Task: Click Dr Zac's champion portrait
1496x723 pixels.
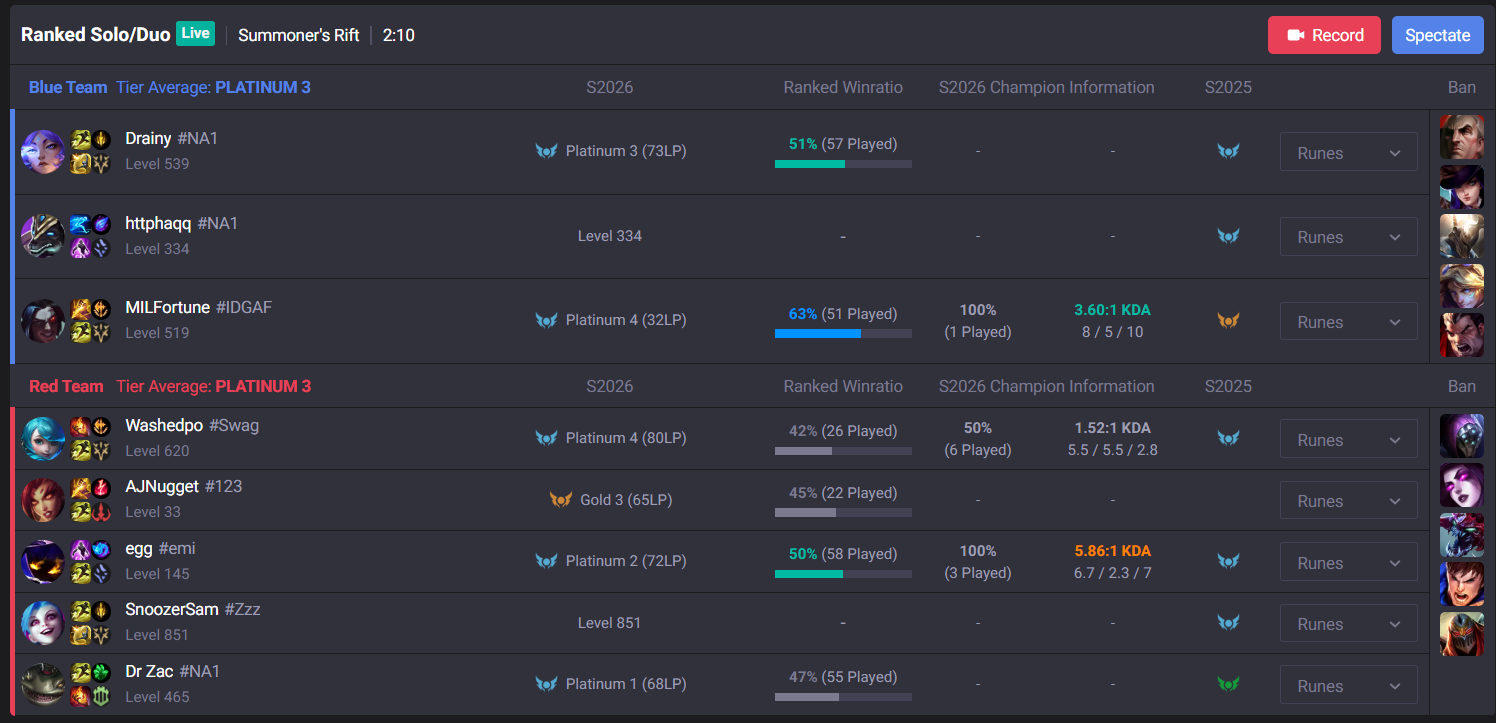Action: [x=43, y=685]
